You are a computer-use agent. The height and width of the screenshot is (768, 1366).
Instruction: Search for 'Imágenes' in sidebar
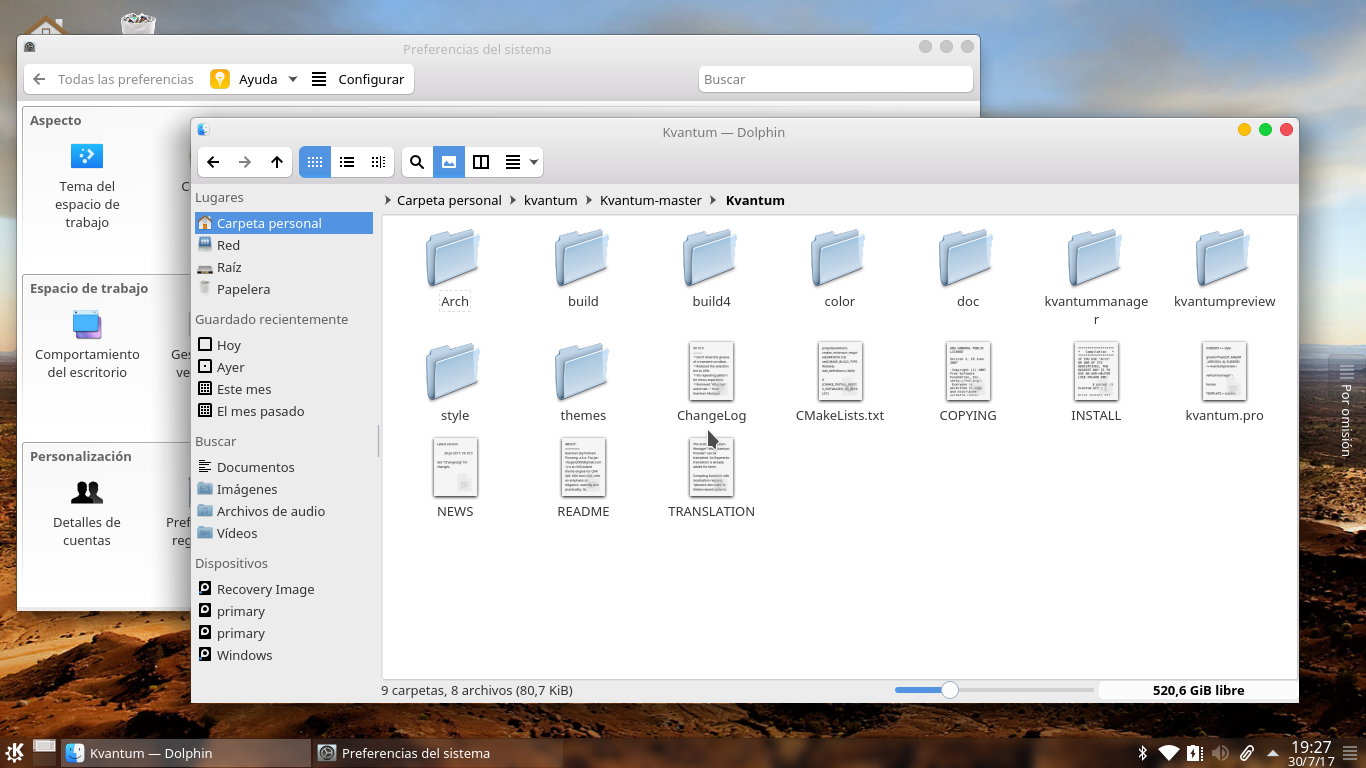point(284,489)
